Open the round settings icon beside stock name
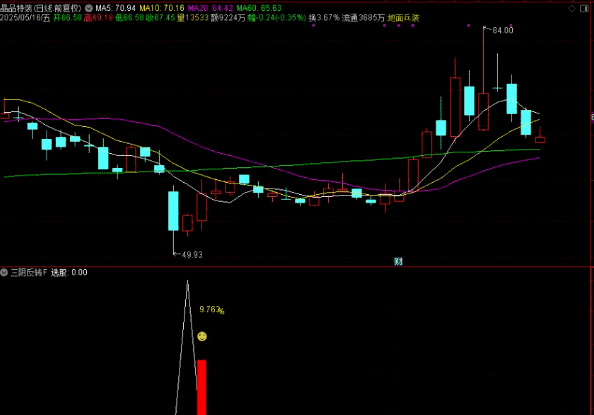Viewport: 594px width, 415px height. (x=88, y=8)
